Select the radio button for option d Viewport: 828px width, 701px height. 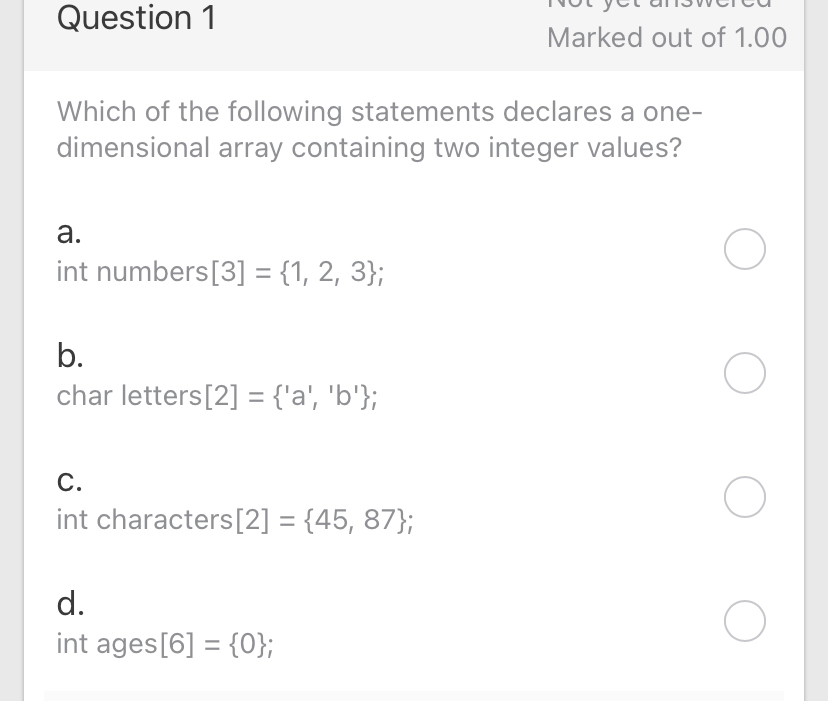[745, 621]
